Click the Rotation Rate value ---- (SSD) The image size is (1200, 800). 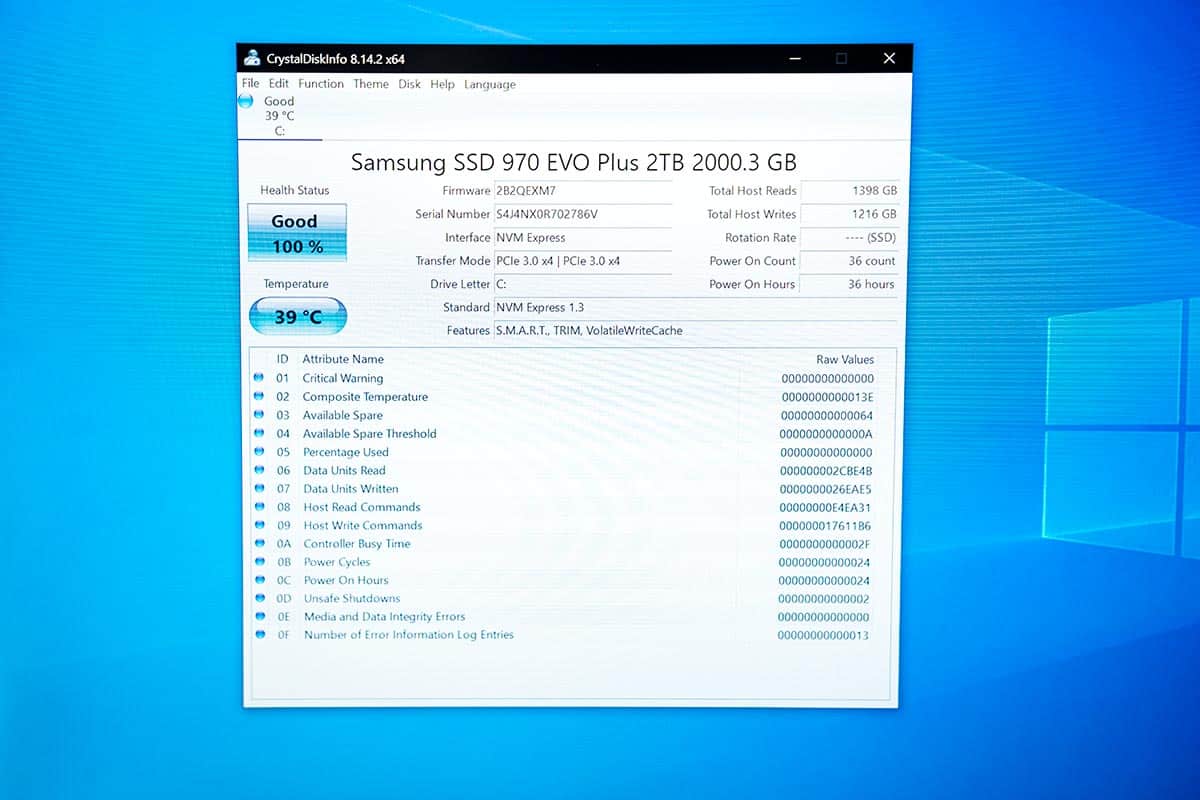850,238
